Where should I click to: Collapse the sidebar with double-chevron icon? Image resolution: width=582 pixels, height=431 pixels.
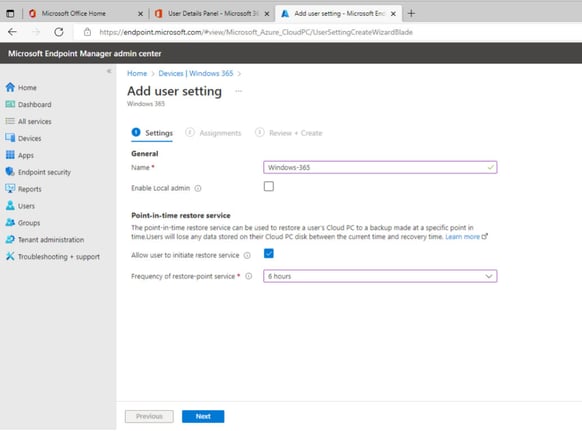[109, 71]
